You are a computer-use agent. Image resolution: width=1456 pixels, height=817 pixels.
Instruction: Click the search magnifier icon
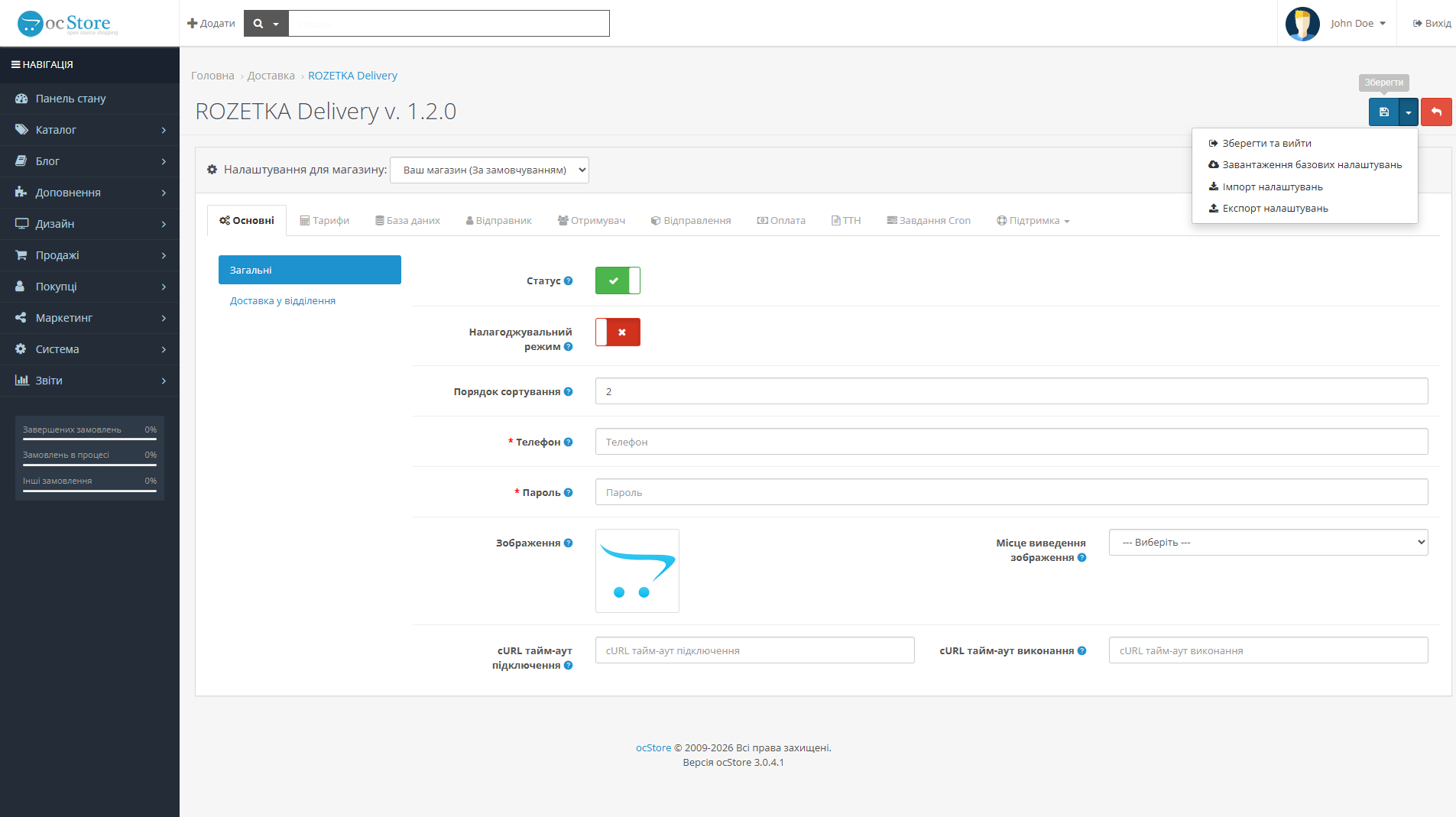[258, 24]
